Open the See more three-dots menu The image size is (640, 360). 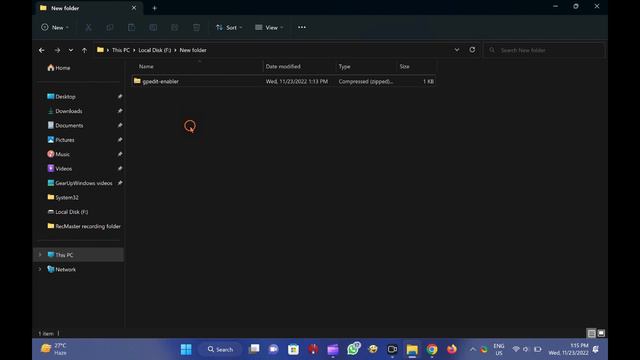click(302, 27)
